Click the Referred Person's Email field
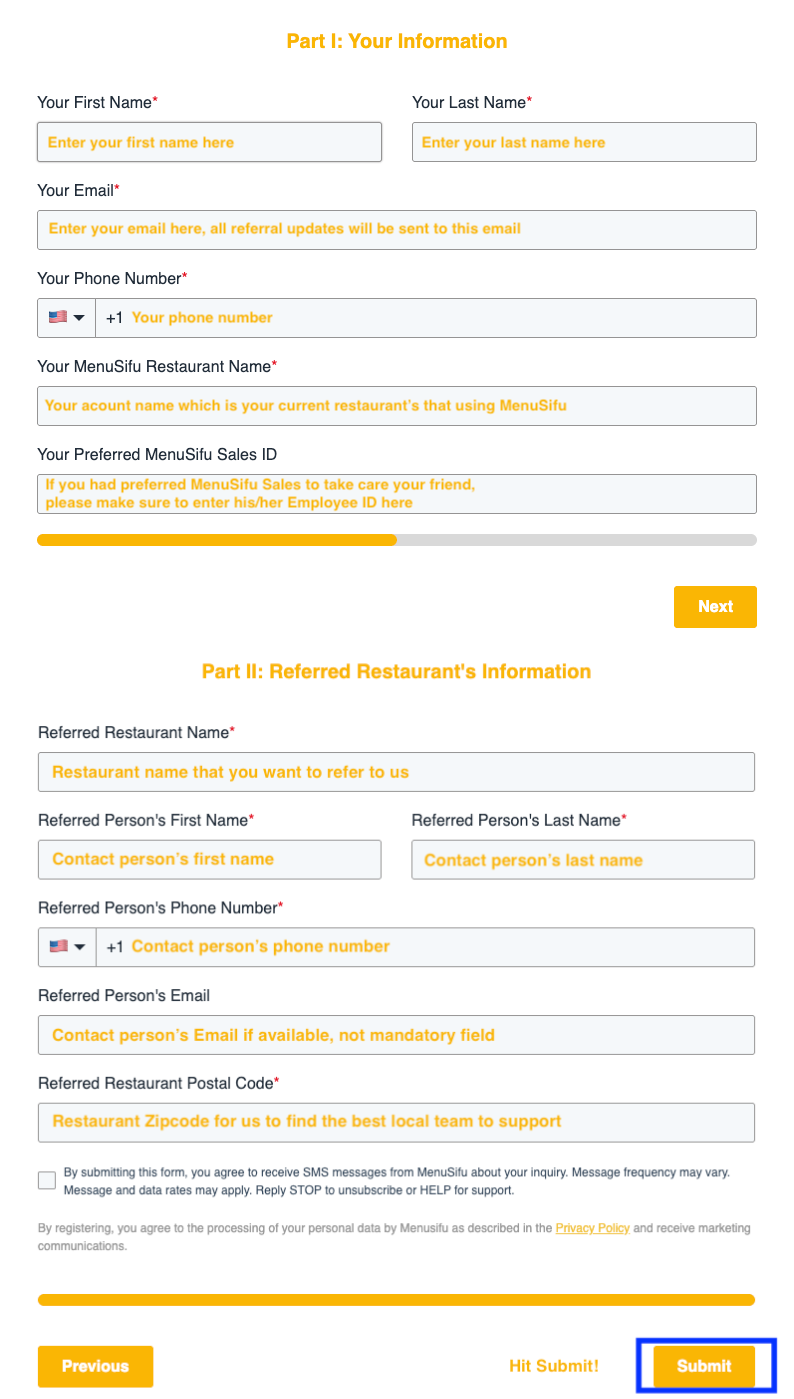 397,1034
